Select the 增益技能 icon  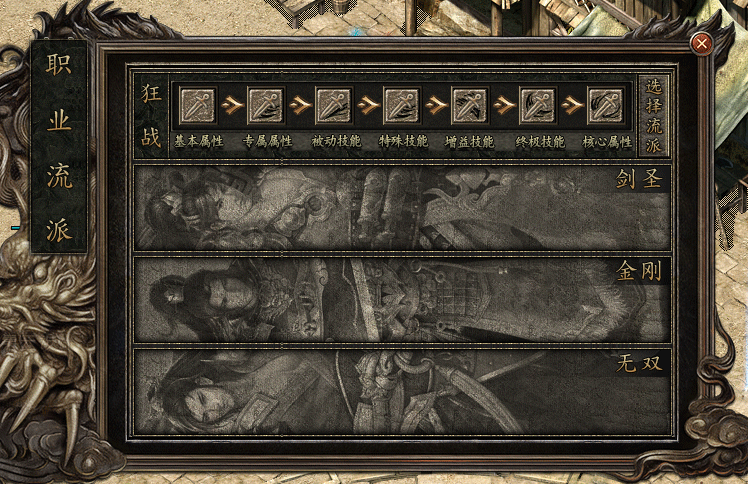(x=470, y=105)
